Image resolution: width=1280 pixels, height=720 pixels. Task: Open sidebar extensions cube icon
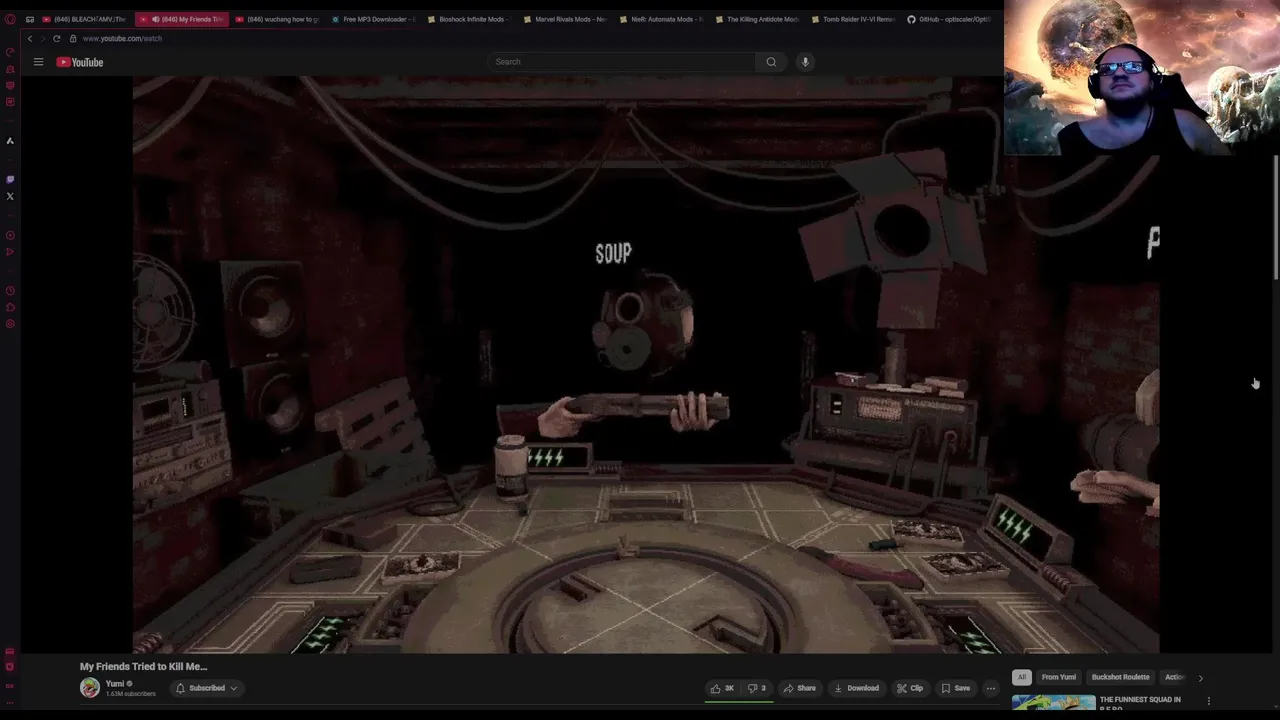(x=10, y=307)
